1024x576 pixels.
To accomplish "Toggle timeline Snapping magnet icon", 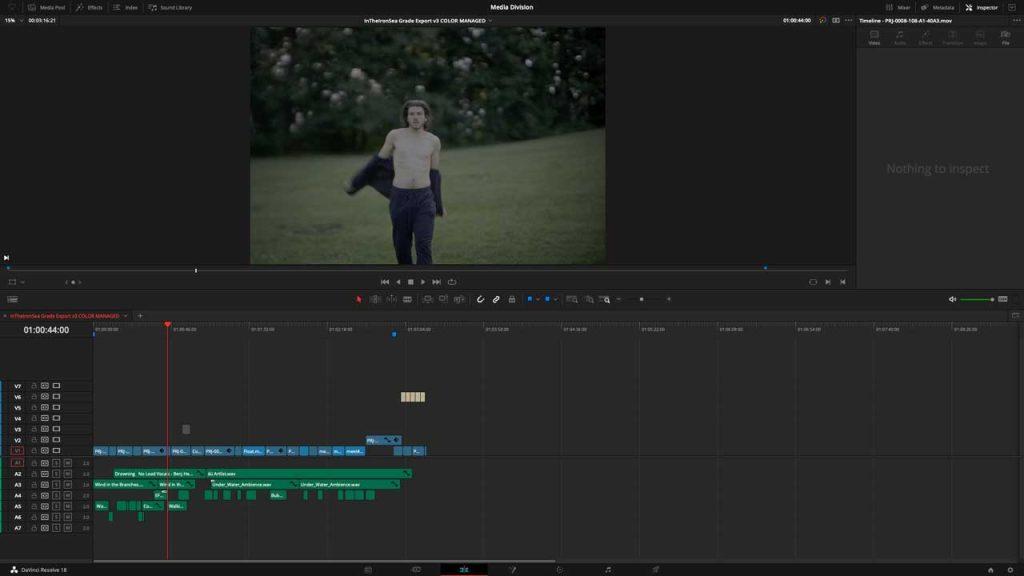I will (x=480, y=299).
